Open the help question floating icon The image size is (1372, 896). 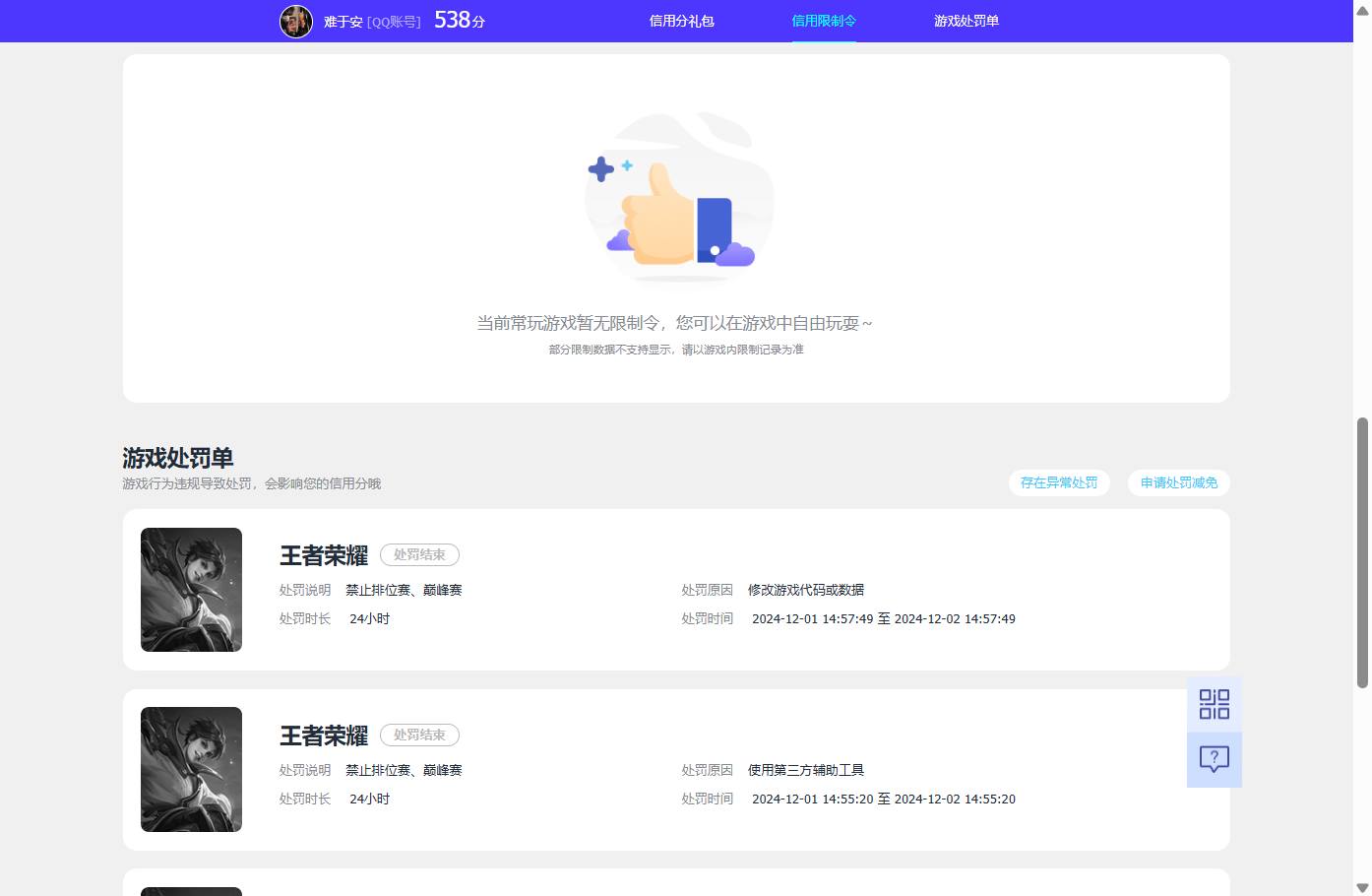pyautogui.click(x=1215, y=759)
